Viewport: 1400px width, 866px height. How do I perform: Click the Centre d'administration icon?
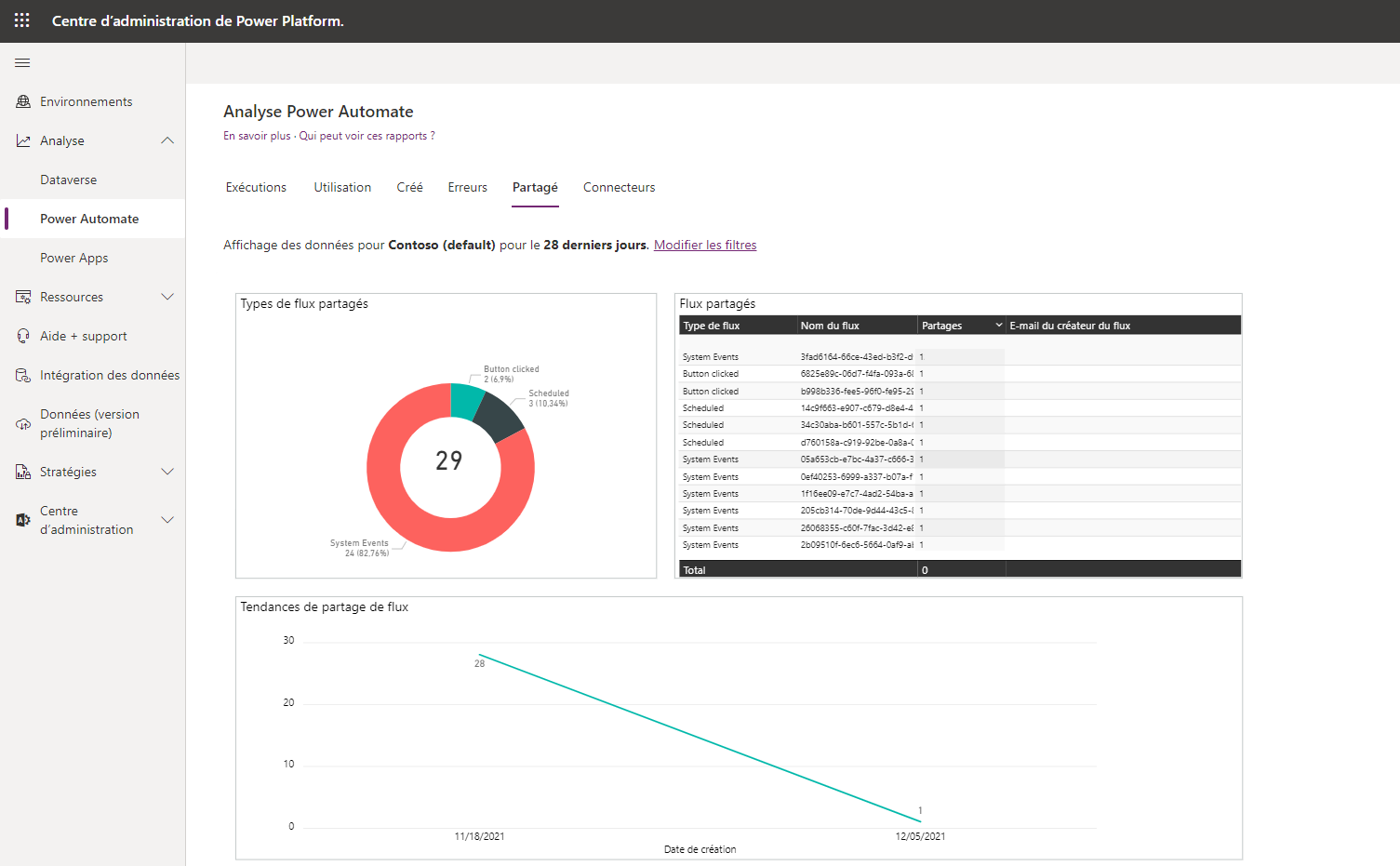pyautogui.click(x=23, y=520)
